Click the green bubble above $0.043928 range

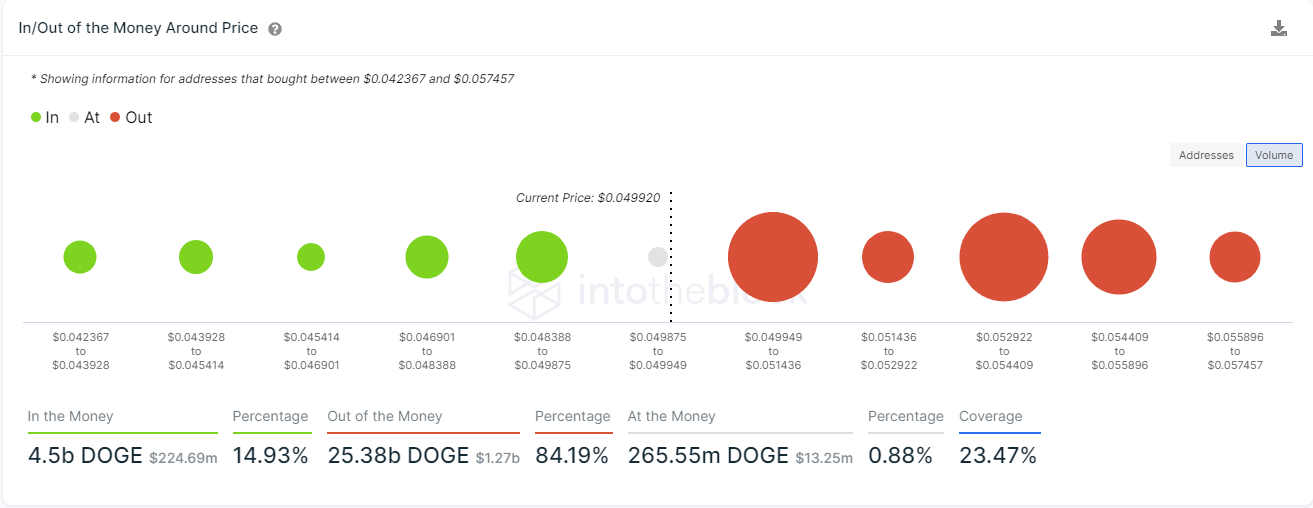click(196, 257)
